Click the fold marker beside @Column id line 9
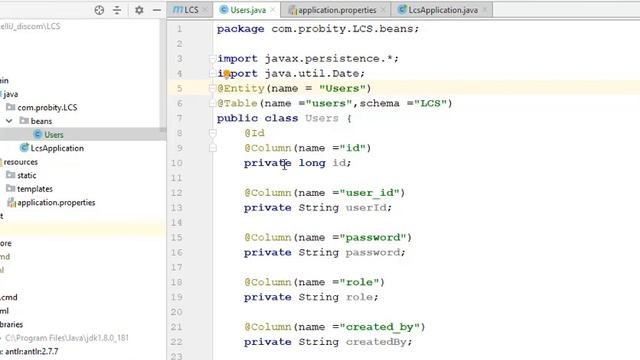The height and width of the screenshot is (360, 640). pos(213,148)
